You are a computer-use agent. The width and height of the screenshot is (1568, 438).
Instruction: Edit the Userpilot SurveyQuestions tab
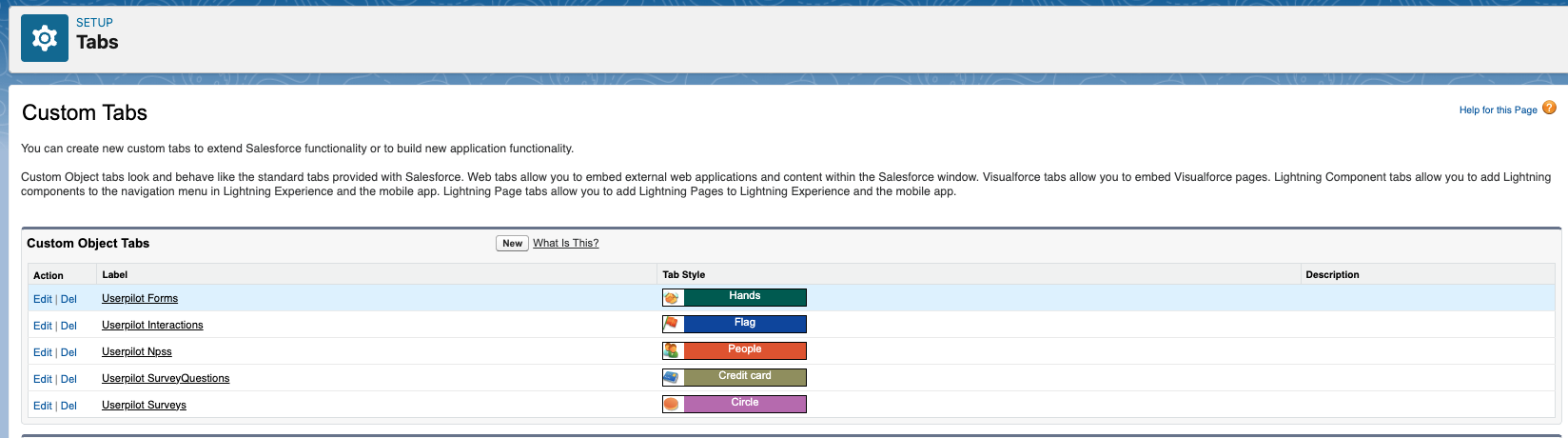(x=43, y=379)
